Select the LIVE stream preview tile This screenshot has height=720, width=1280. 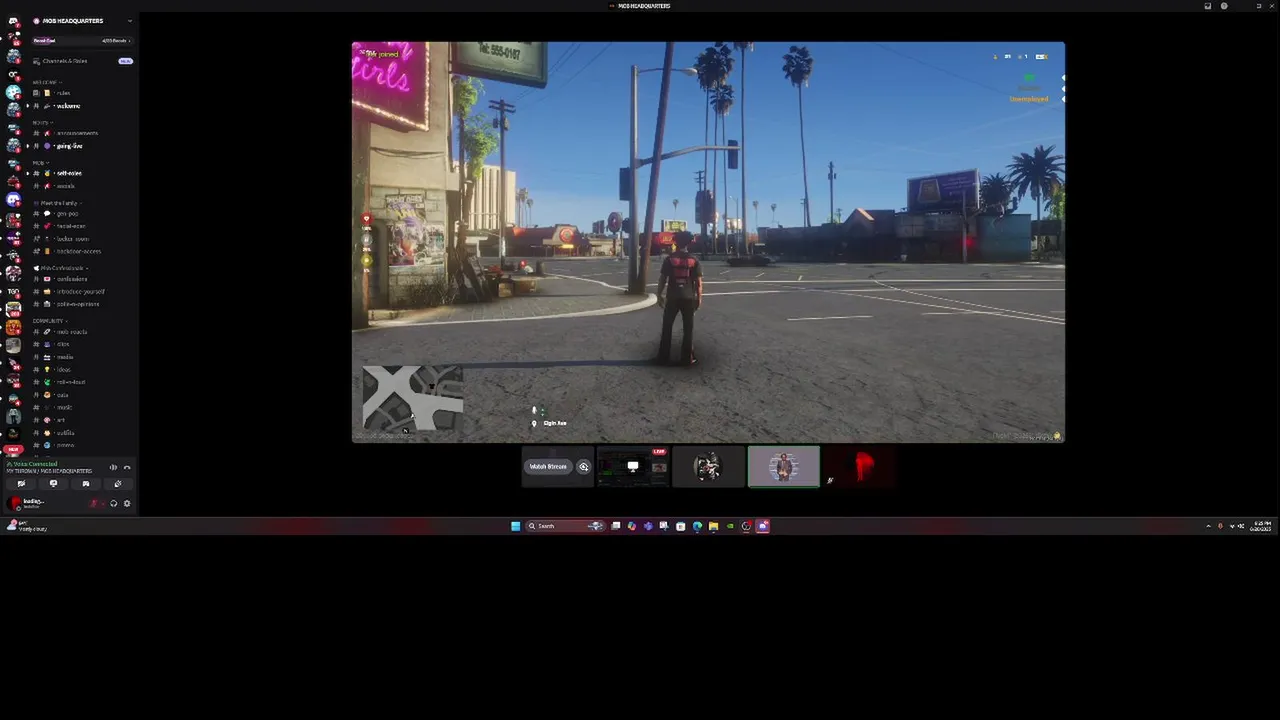(x=633, y=467)
